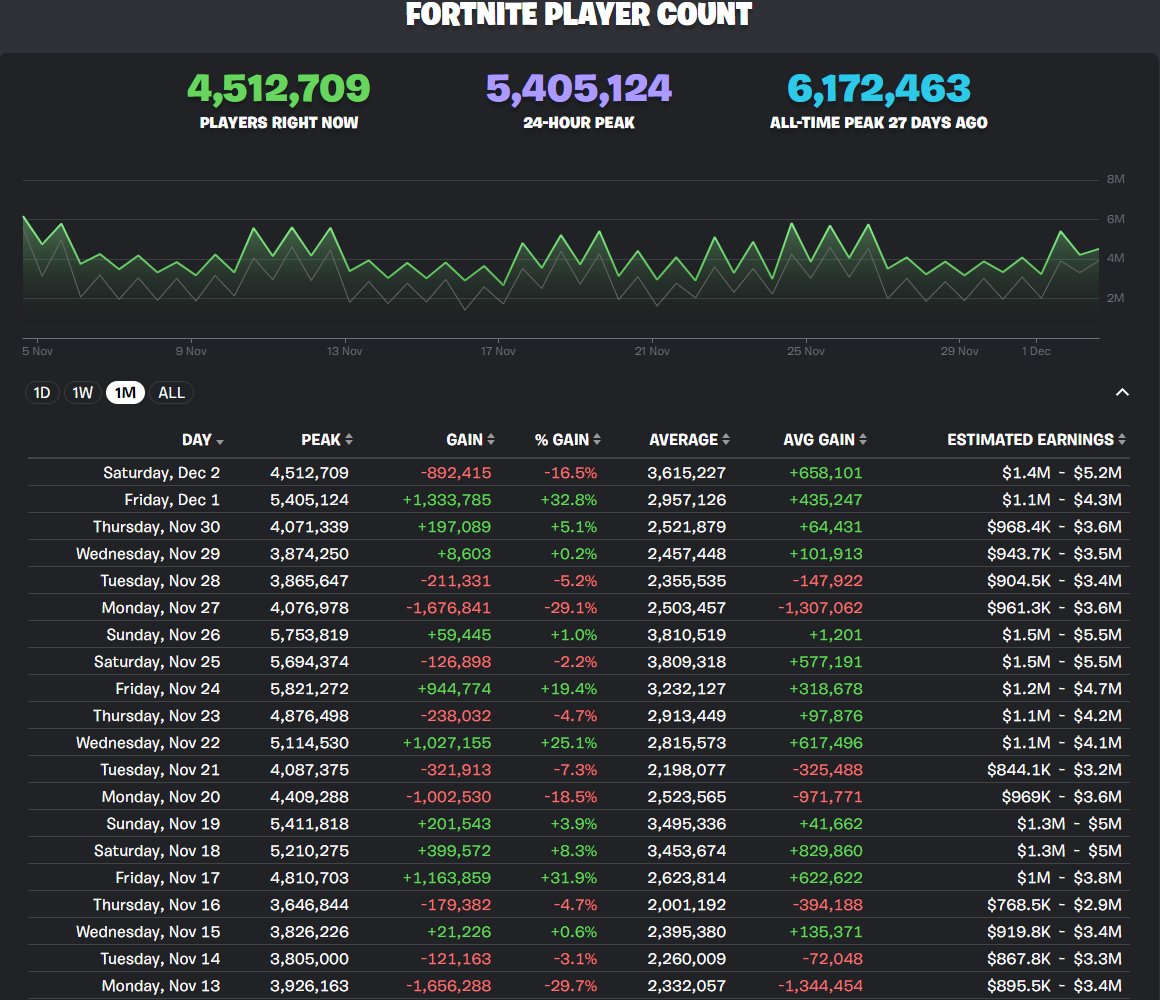Click the Sunday, Nov 26 row label
The height and width of the screenshot is (1000, 1160).
[x=163, y=635]
